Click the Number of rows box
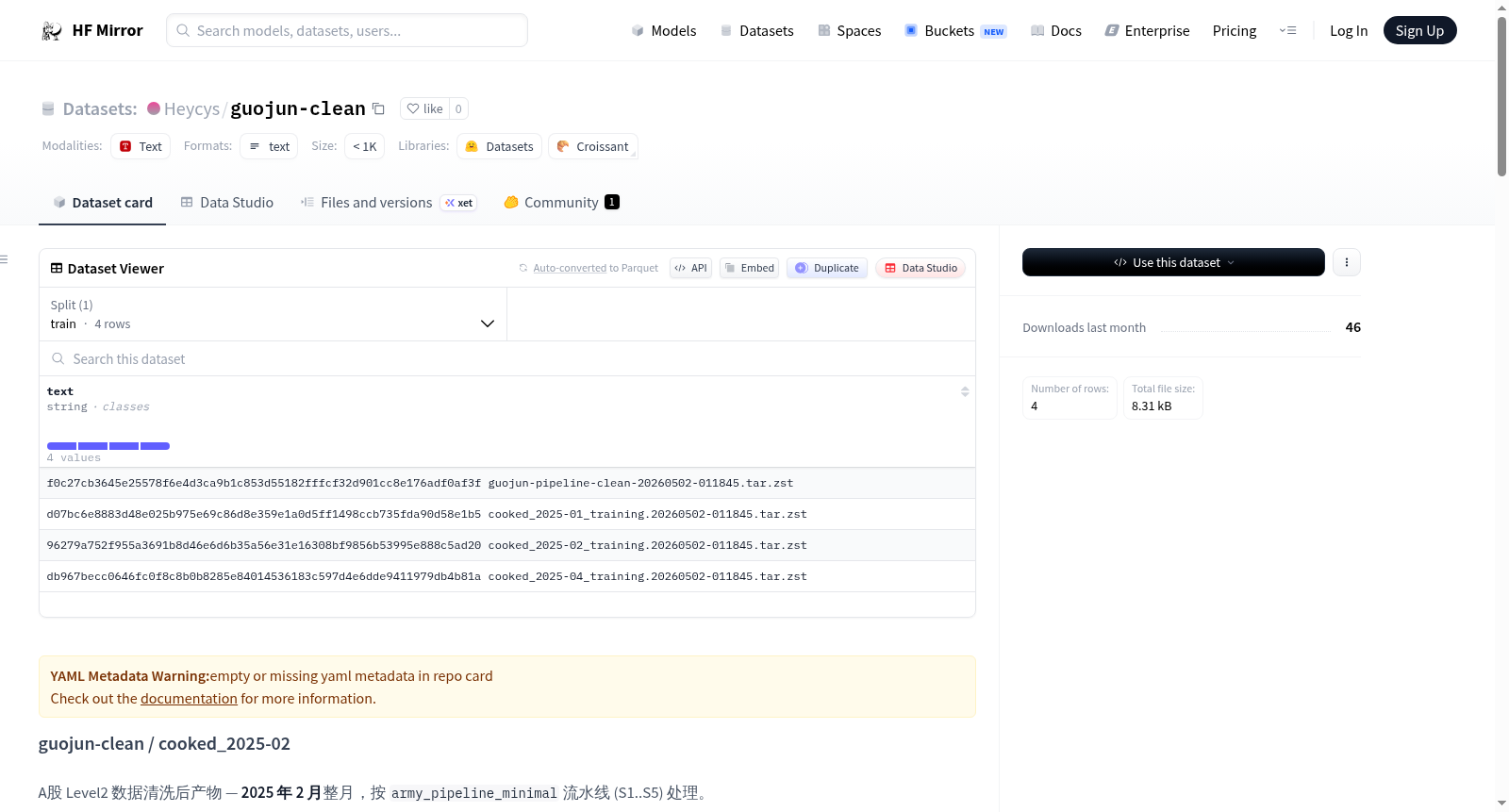Screen dimensions: 1509x812 (1070, 398)
